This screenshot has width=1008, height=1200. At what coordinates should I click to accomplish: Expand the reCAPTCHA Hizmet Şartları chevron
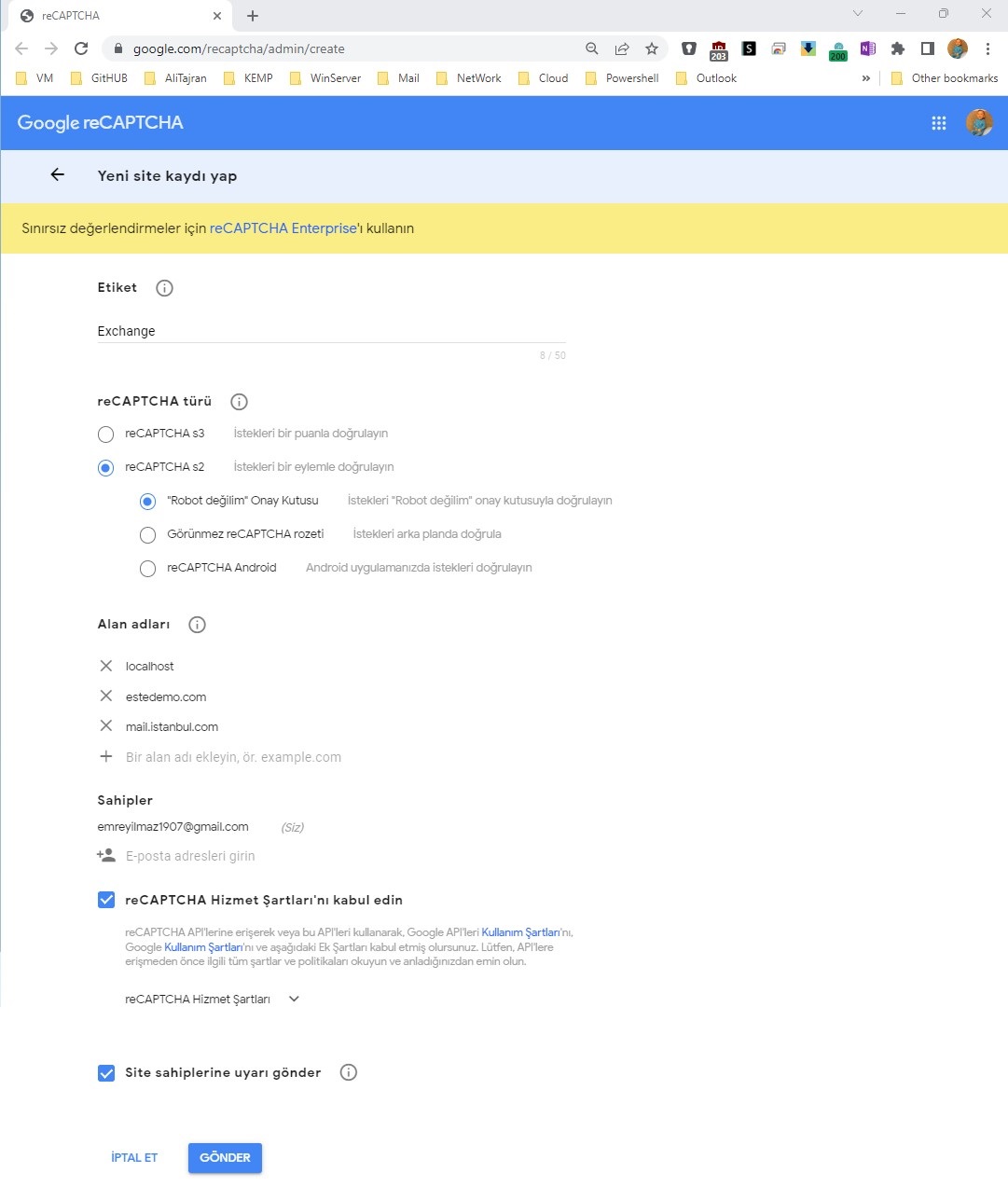tap(294, 999)
